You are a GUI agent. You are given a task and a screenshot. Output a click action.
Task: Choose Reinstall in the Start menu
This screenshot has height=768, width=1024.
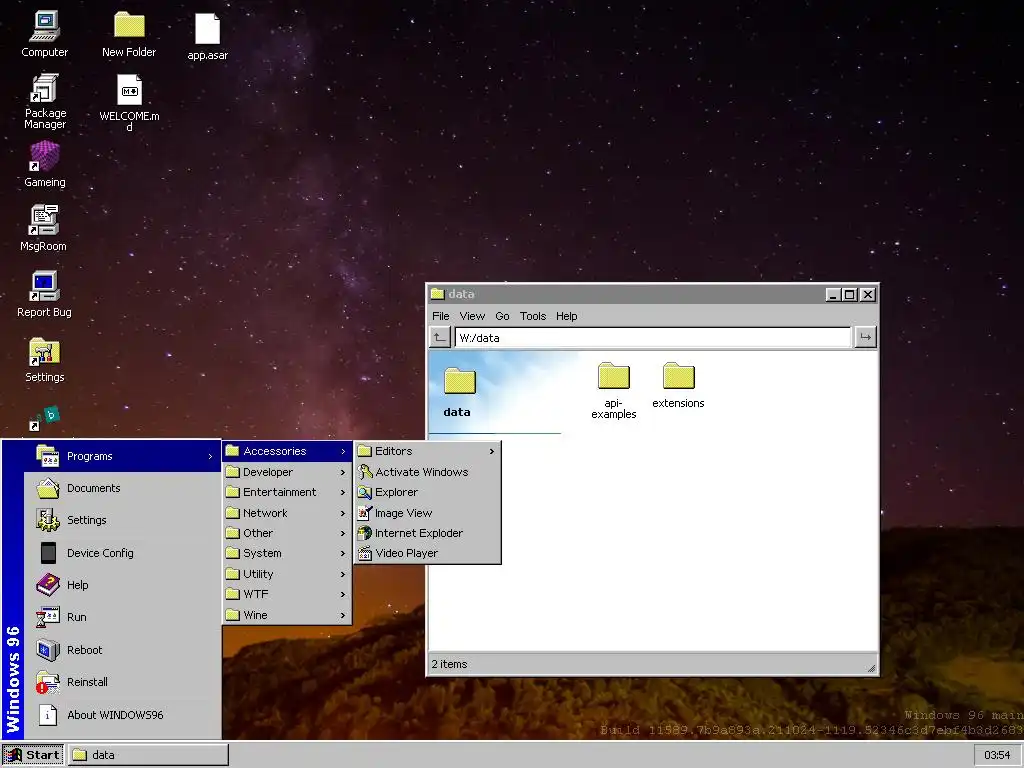[x=123, y=682]
